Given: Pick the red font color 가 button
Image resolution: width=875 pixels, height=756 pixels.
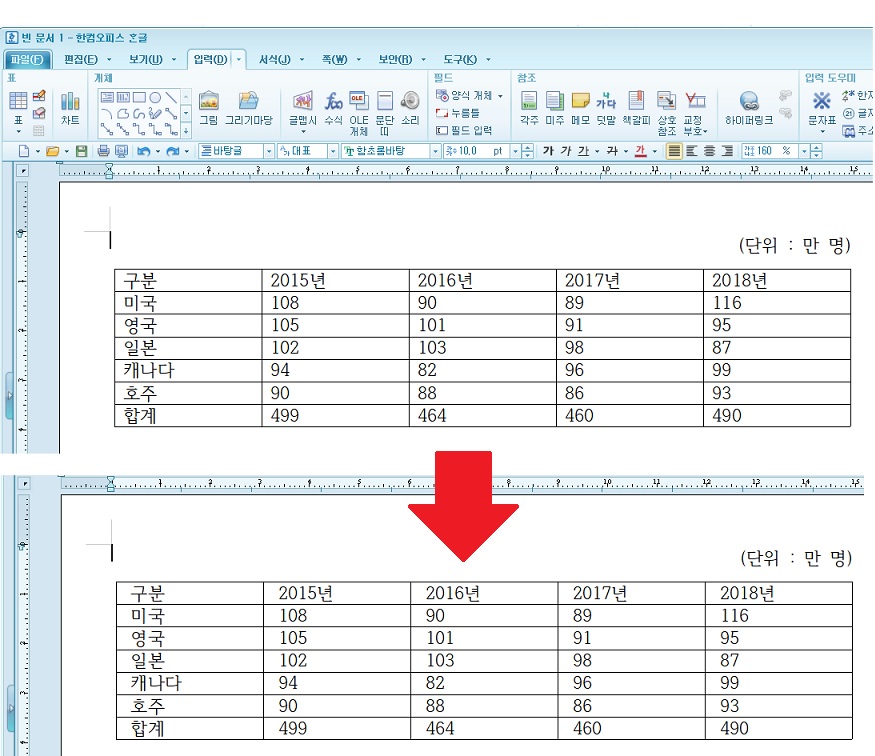Looking at the screenshot, I should (641, 151).
